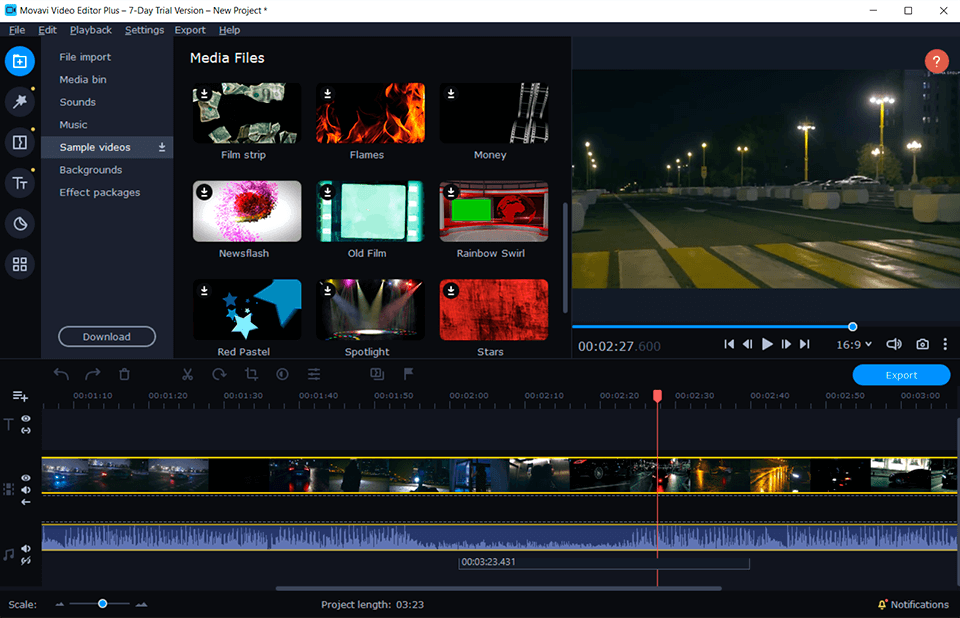Open the three-dot player options menu
Screen dimensions: 960x618
[946, 344]
